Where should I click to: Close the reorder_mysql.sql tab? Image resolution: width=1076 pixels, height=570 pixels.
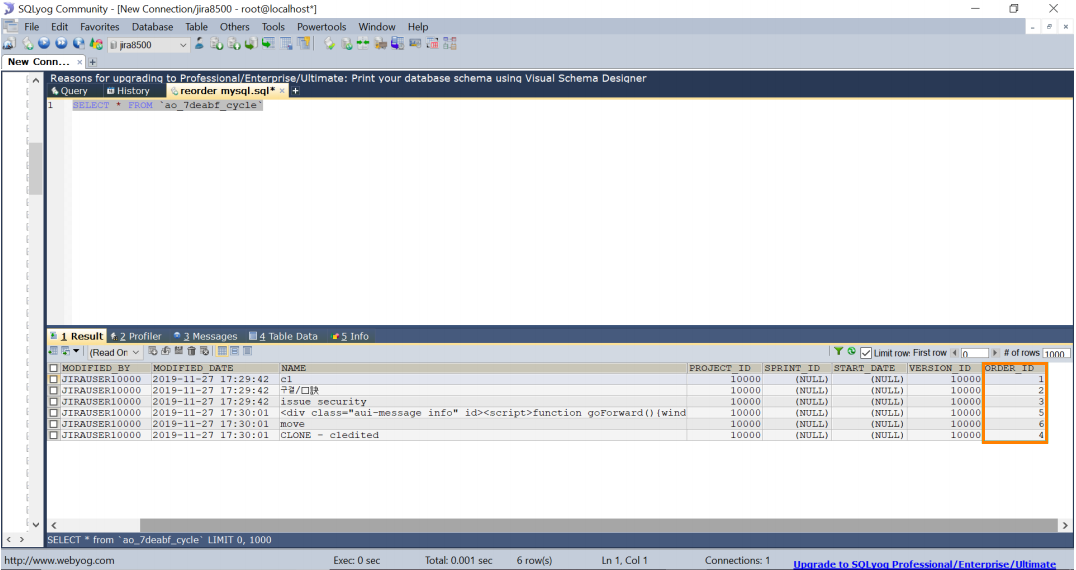282,91
